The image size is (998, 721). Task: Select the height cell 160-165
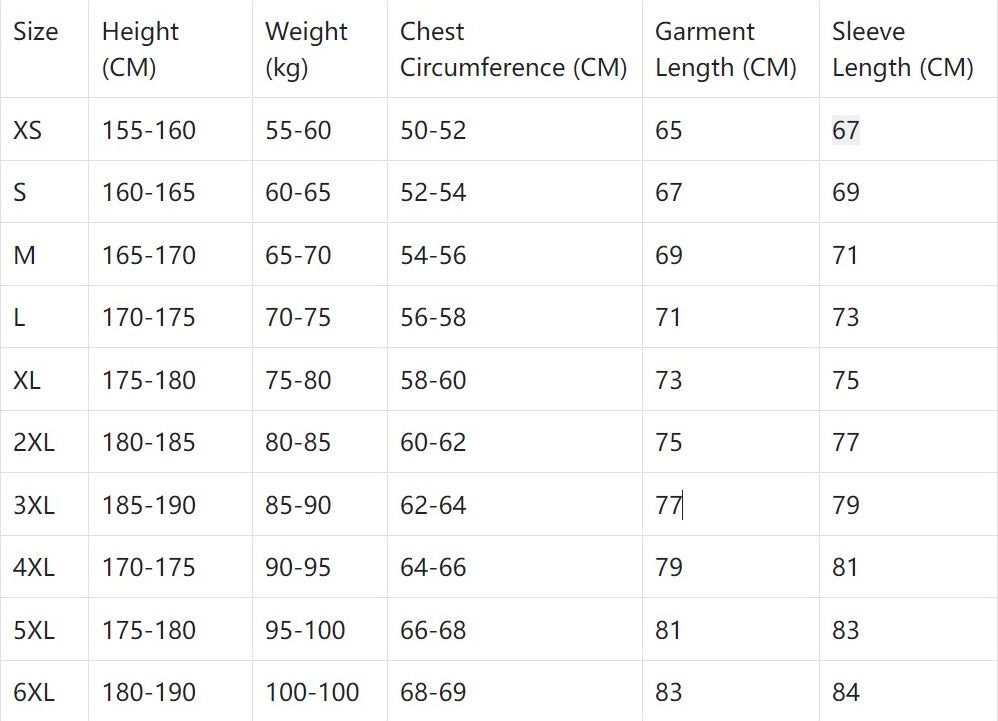(148, 192)
